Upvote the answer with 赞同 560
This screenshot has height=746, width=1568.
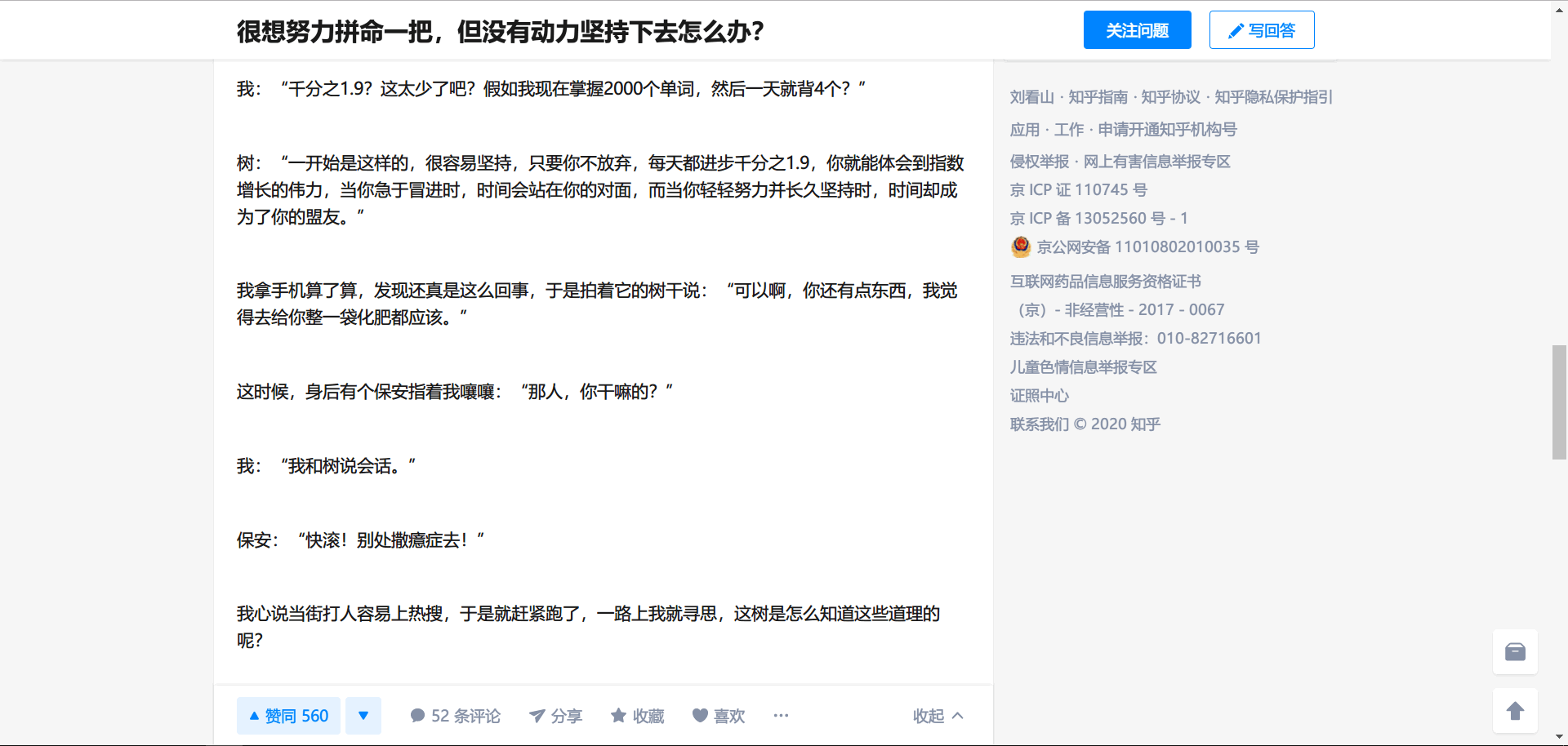[x=288, y=716]
